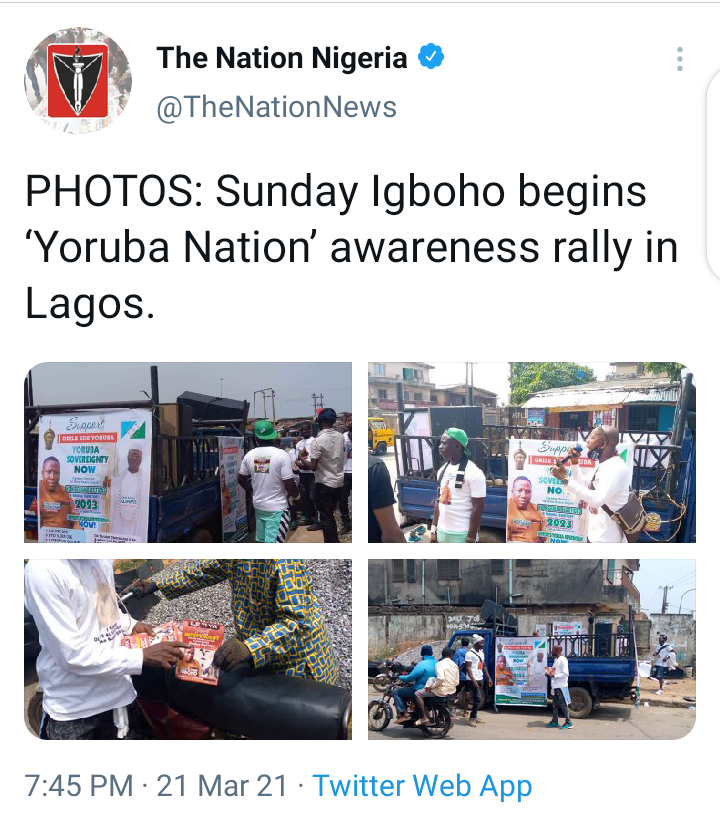Screen dimensions: 720x824
Task: Open The Nation Nigeria profile picture
Action: [x=78, y=81]
